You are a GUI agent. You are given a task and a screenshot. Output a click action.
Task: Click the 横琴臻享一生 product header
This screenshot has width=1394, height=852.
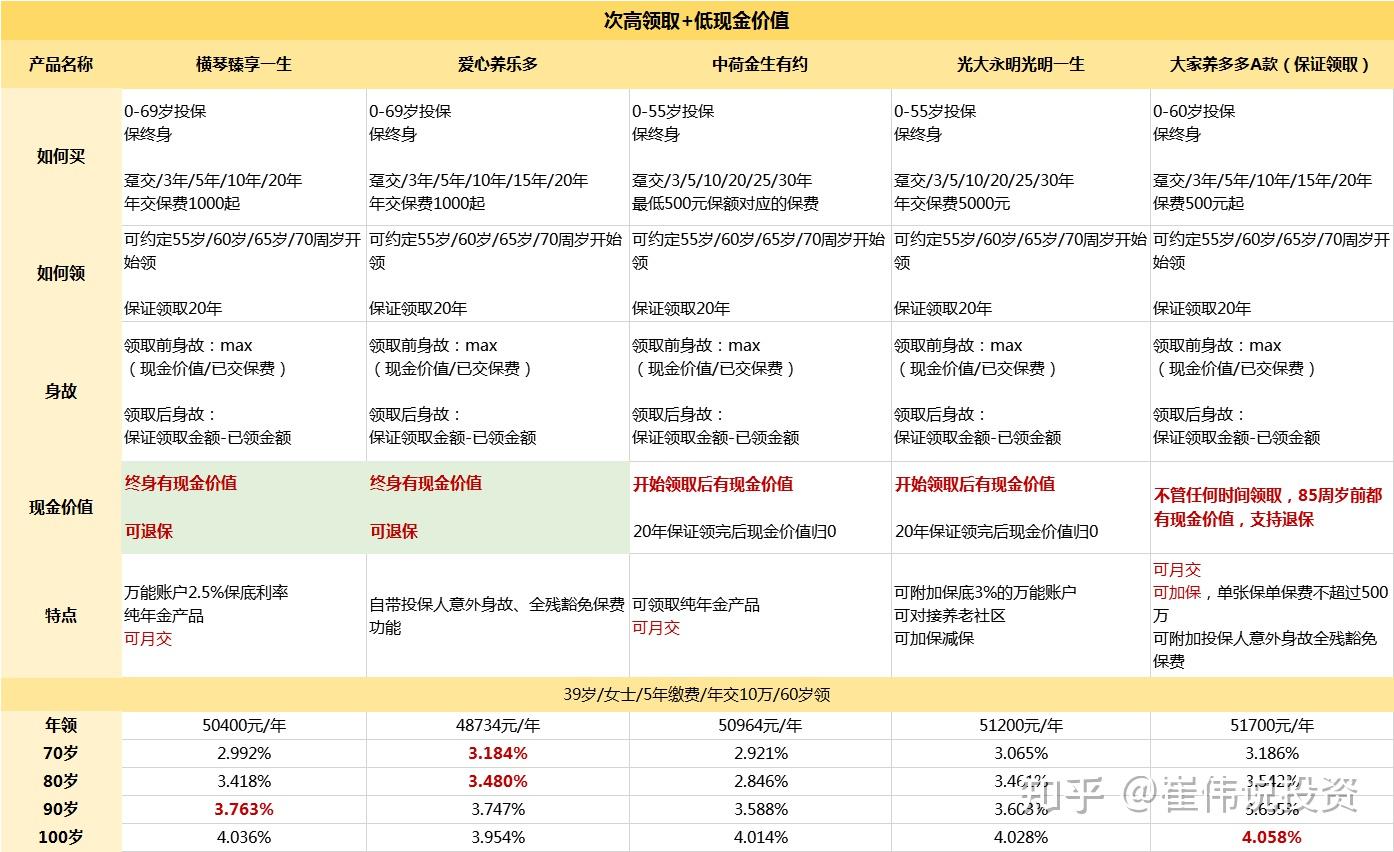[x=244, y=64]
